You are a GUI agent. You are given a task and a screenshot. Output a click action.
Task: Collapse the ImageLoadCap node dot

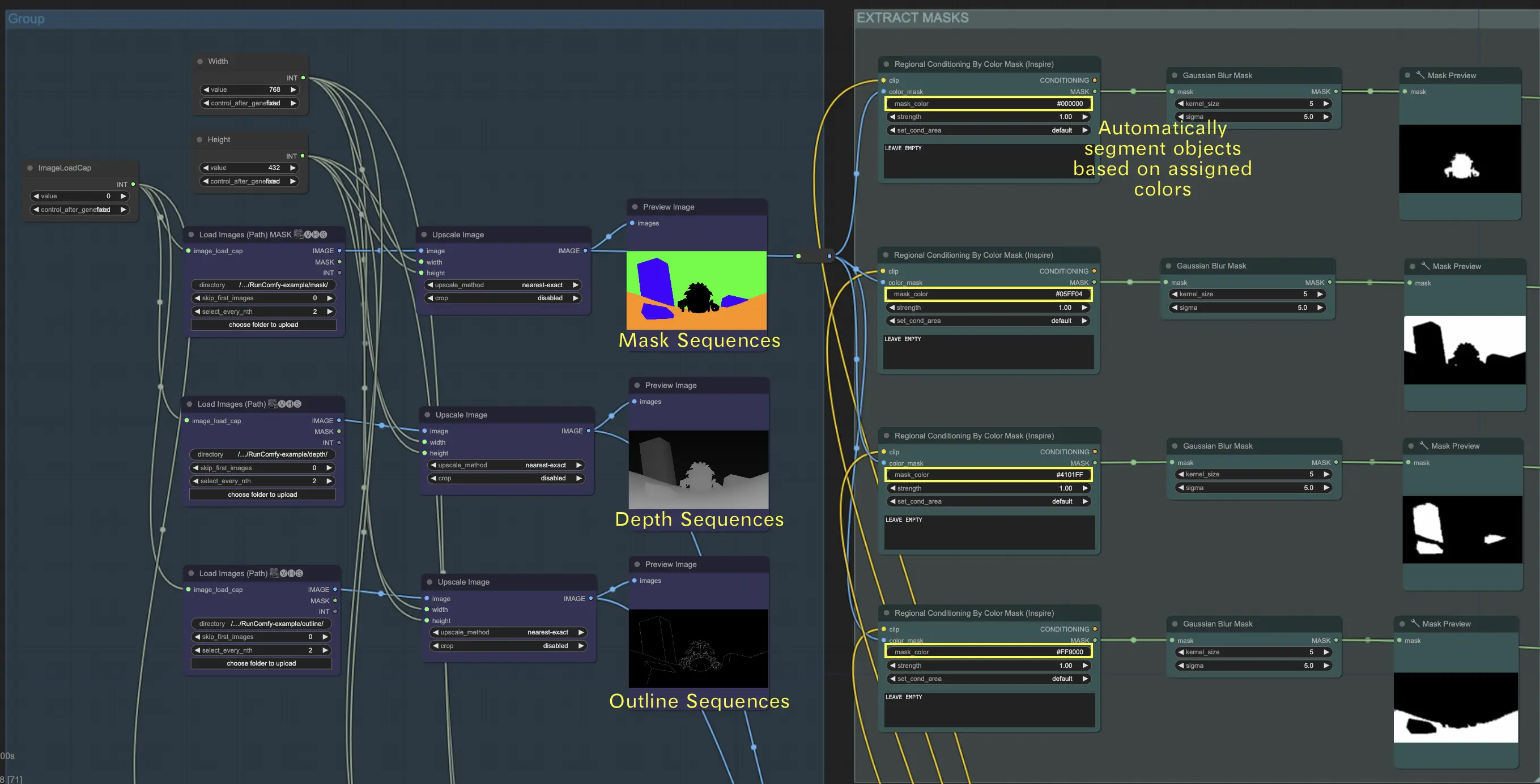tap(30, 168)
